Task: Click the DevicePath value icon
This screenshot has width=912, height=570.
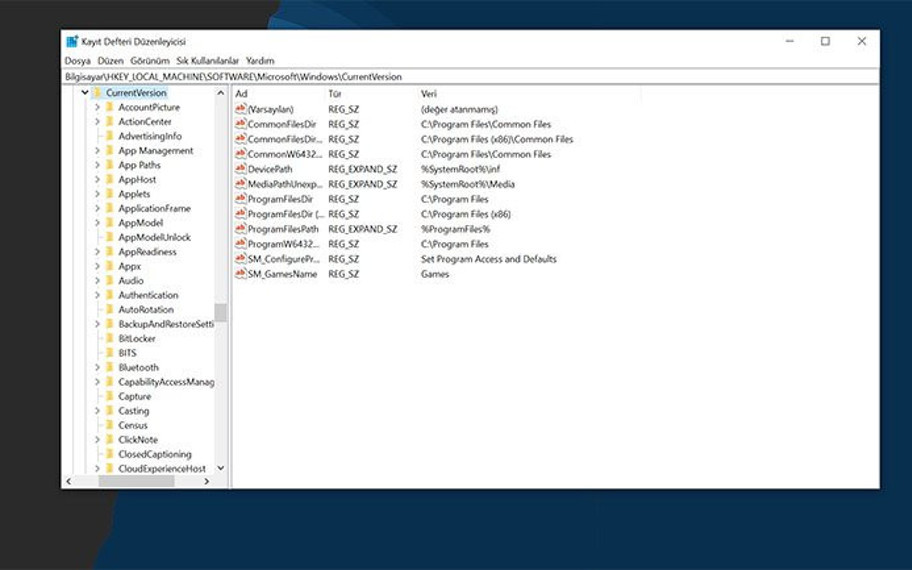Action: pos(240,169)
